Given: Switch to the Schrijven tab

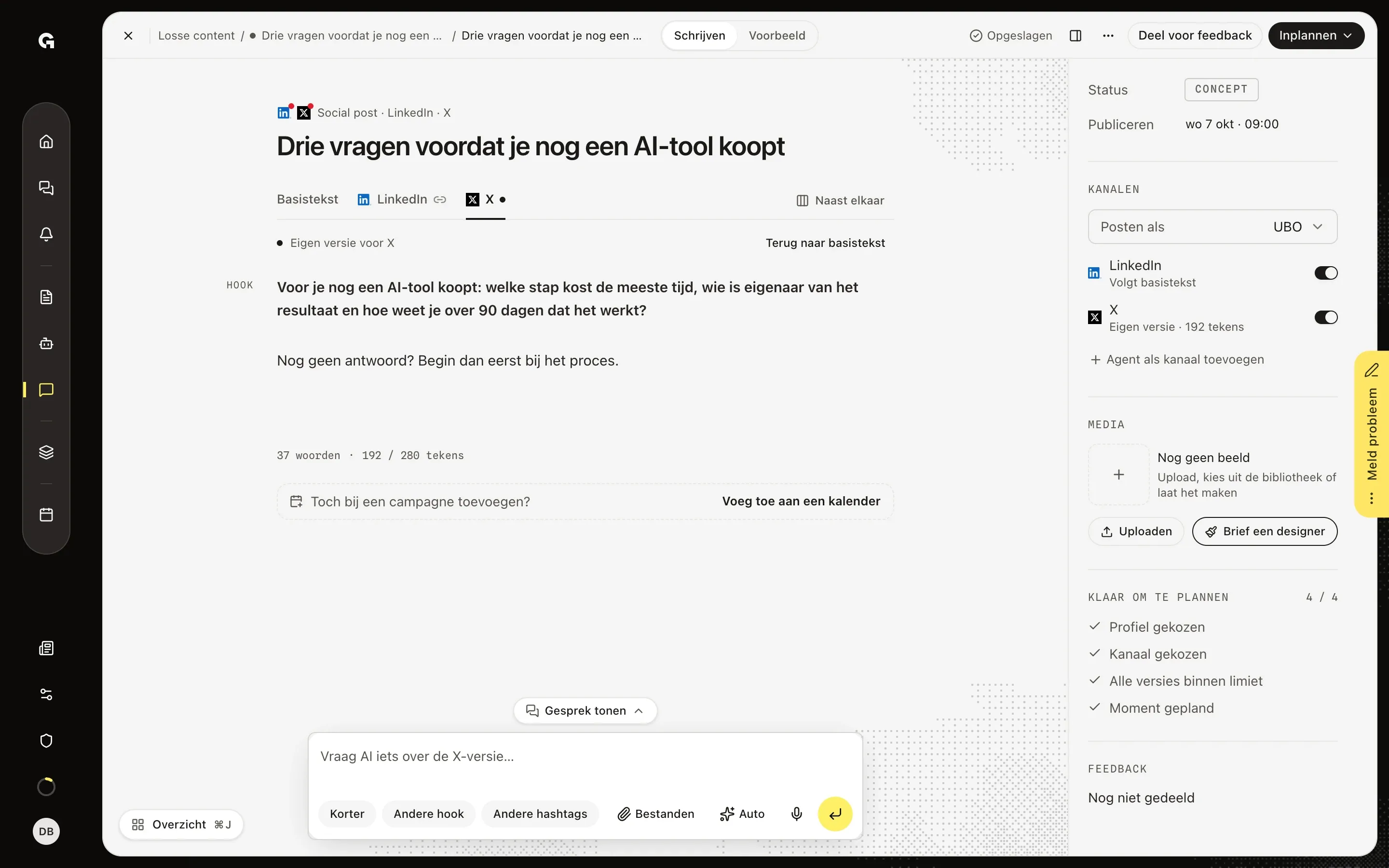Looking at the screenshot, I should click(699, 36).
